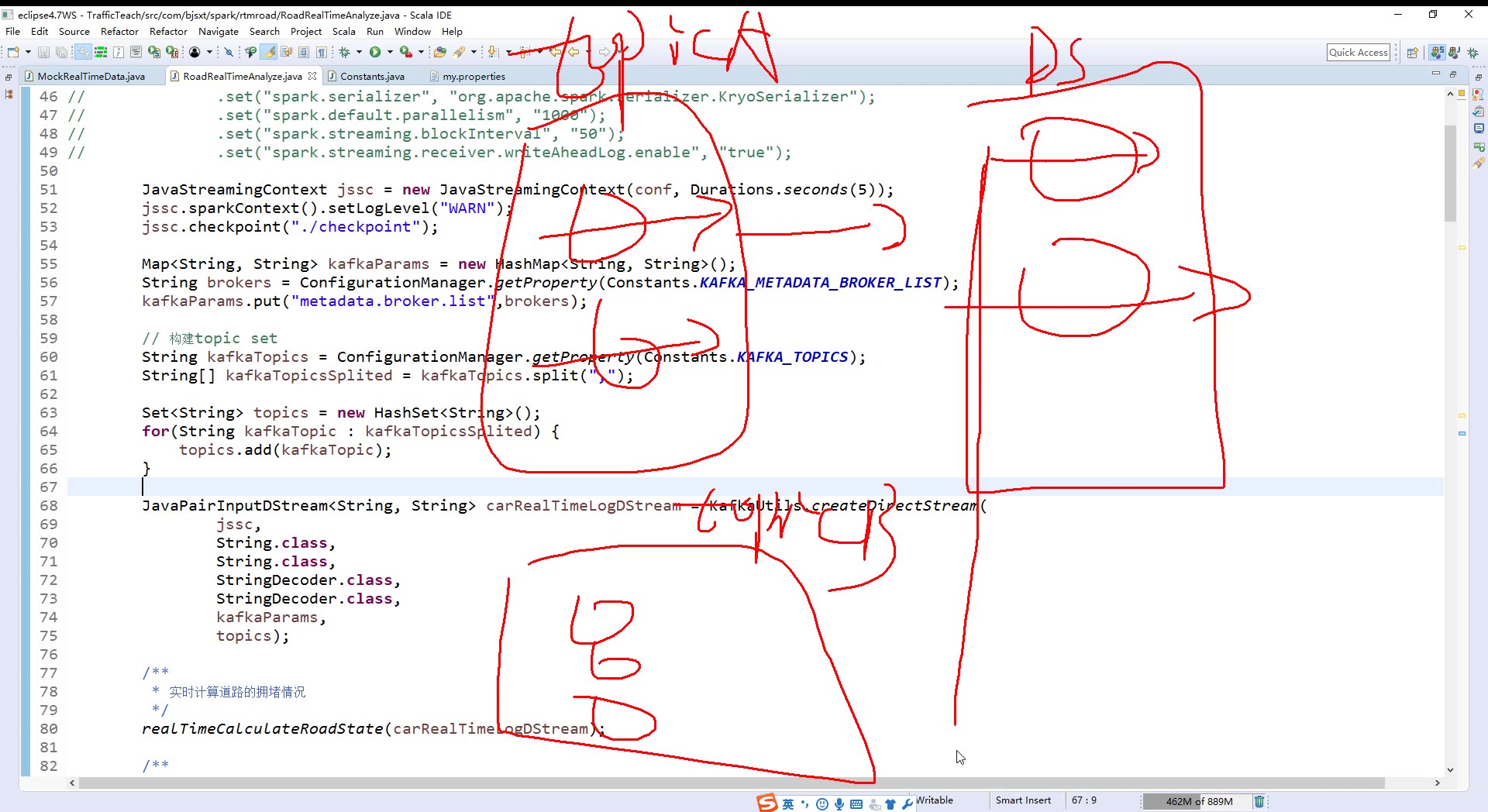The image size is (1488, 812).
Task: Click the Skip All Breakpoints icon
Action: click(229, 52)
